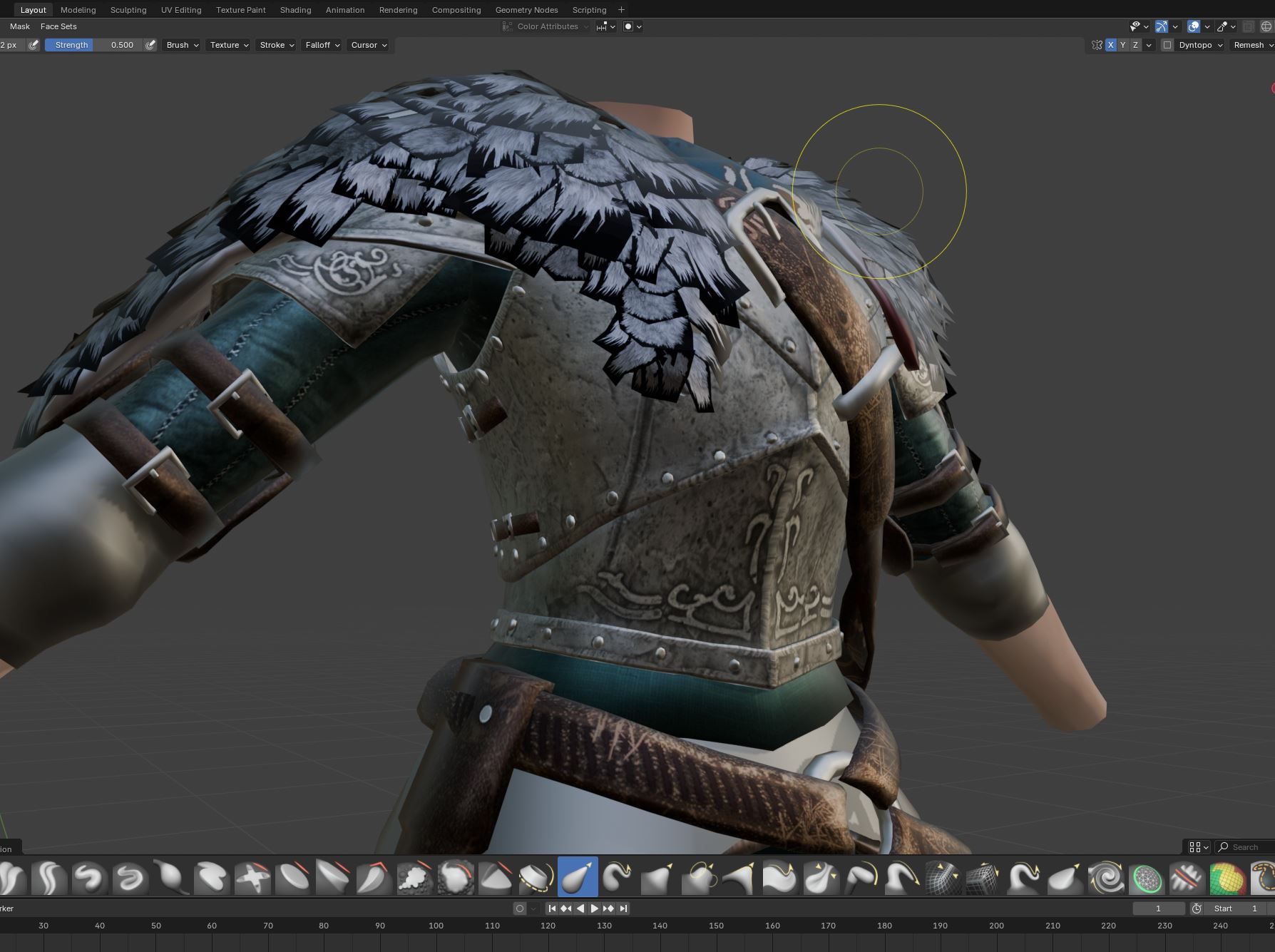
Task: Click frame 100 on the timeline ruler
Action: (x=436, y=926)
